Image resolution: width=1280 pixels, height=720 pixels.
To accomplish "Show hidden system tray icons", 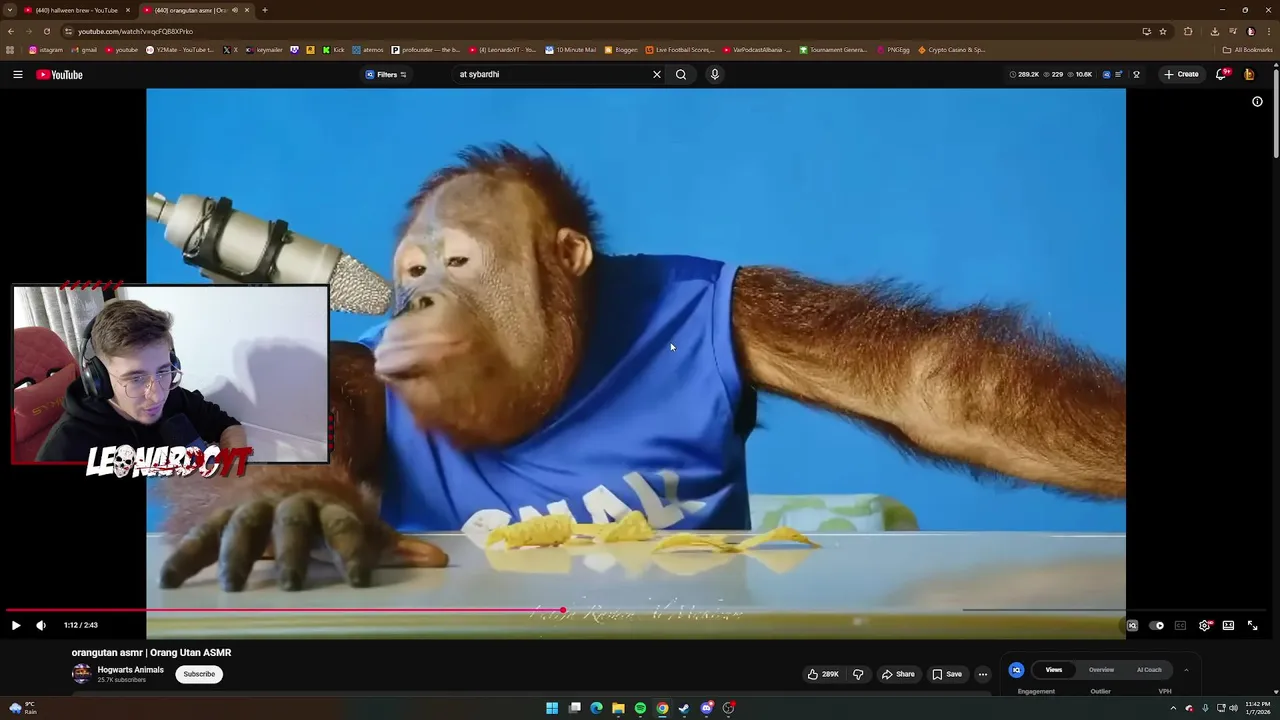I will 1174,708.
